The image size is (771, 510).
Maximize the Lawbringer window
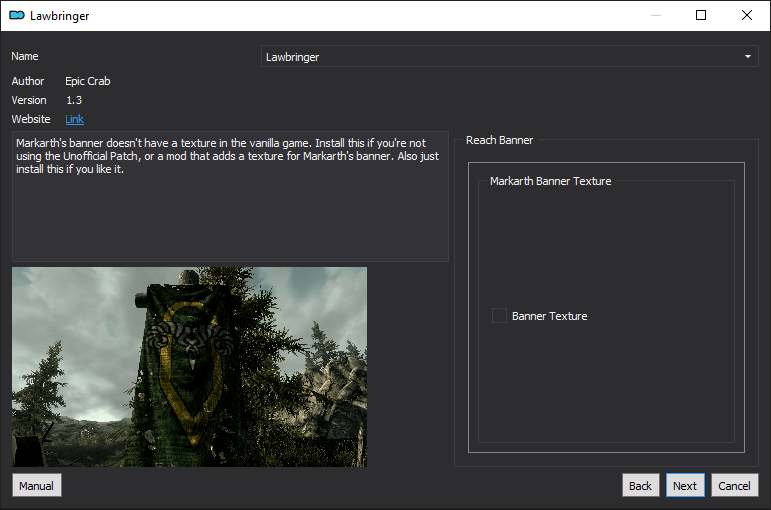tap(701, 15)
